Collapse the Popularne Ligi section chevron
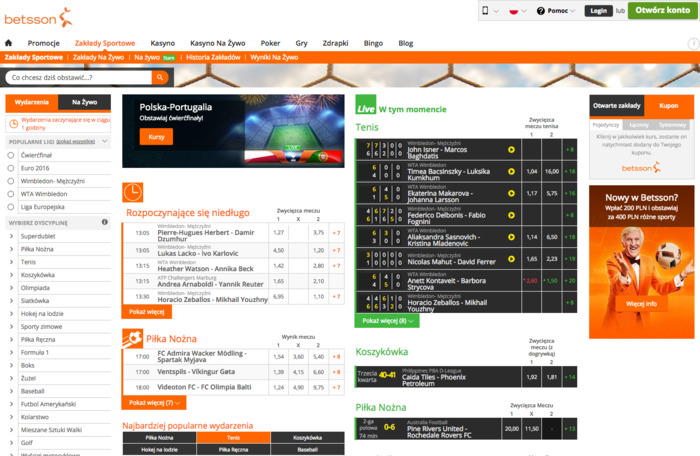700x456 pixels. pos(105,142)
